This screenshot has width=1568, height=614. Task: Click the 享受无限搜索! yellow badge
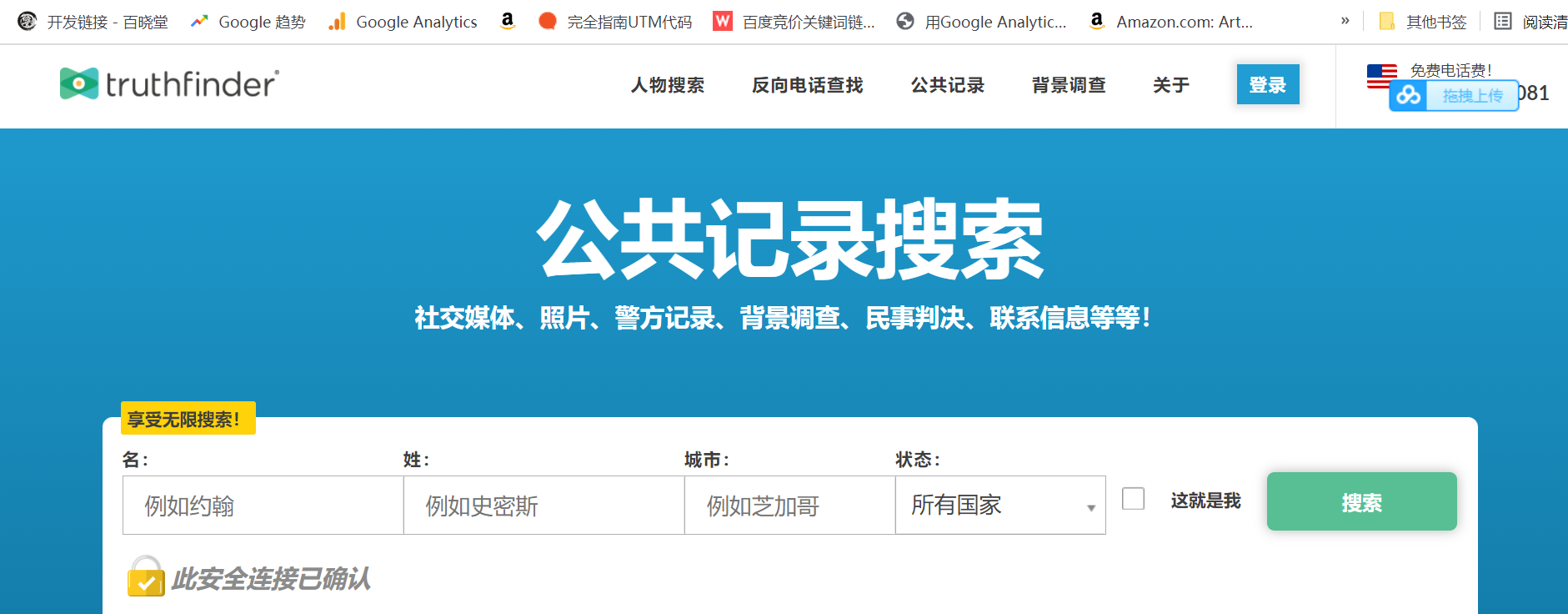click(x=188, y=418)
